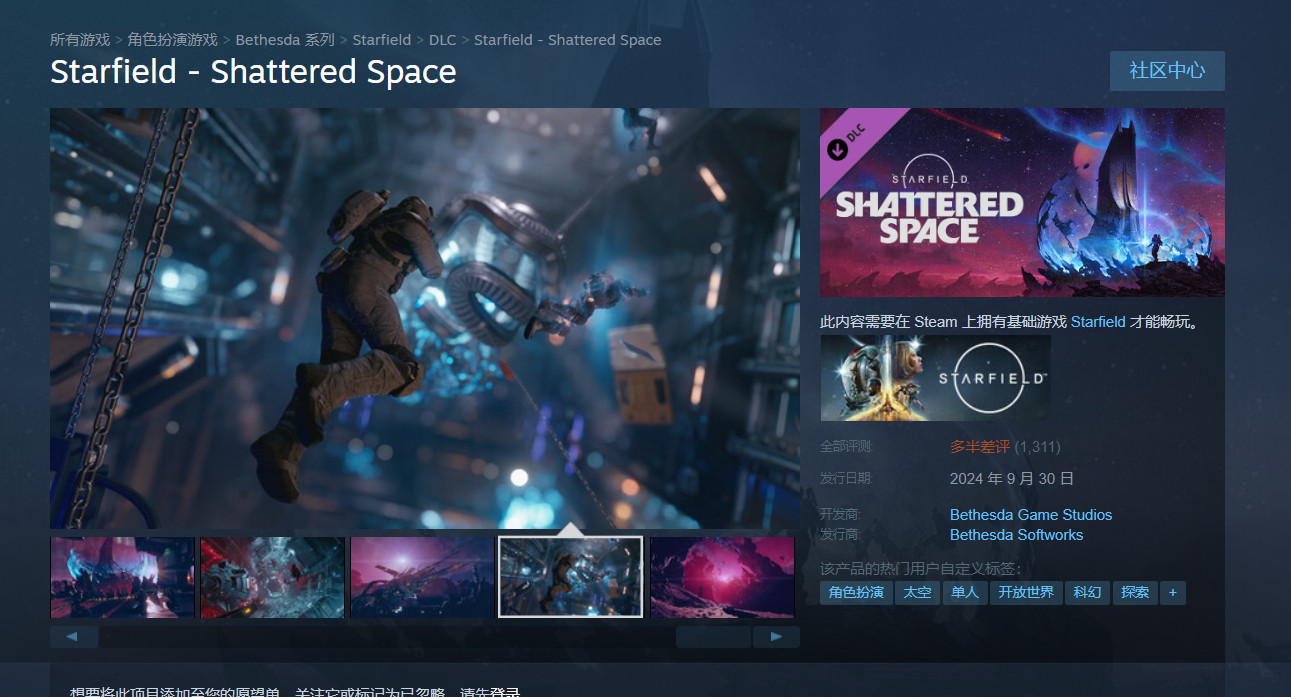Image resolution: width=1291 pixels, height=697 pixels.
Task: Click the Starfield logo on the base game banner
Action: click(x=988, y=378)
